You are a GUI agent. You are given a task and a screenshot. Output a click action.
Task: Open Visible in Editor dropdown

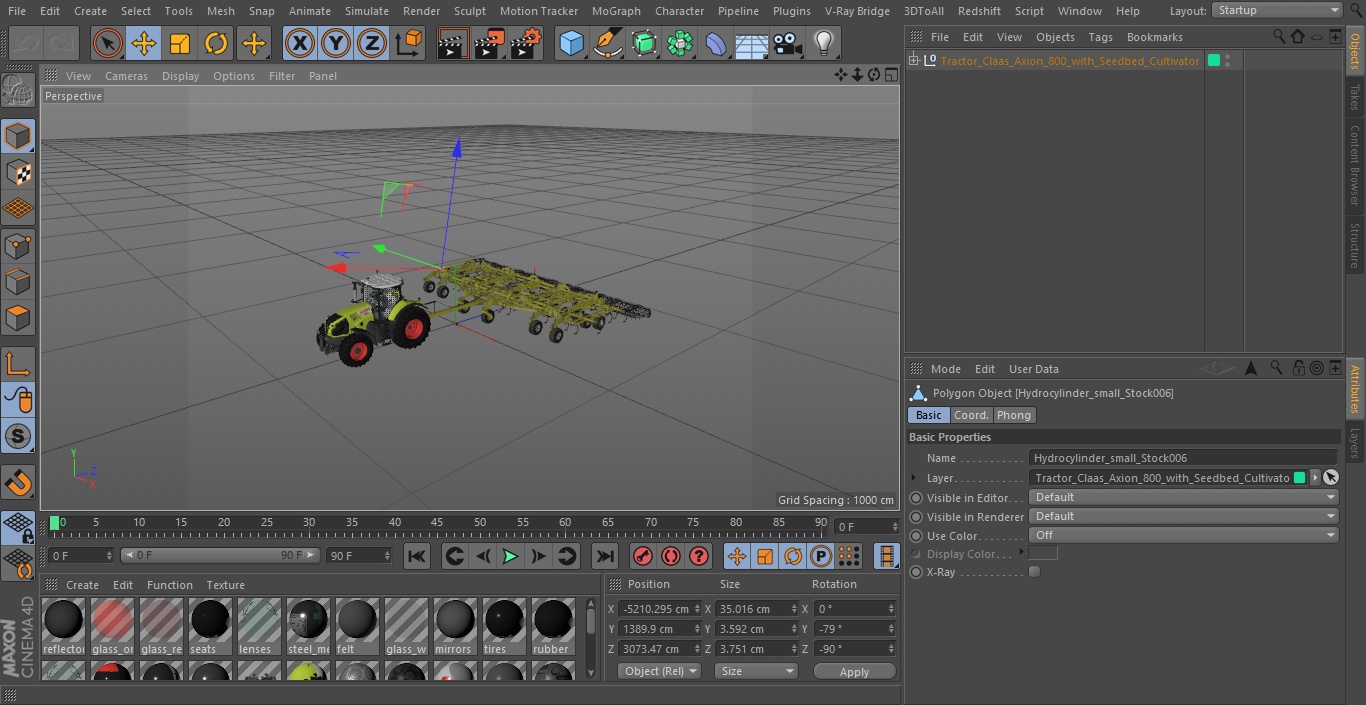[1183, 497]
